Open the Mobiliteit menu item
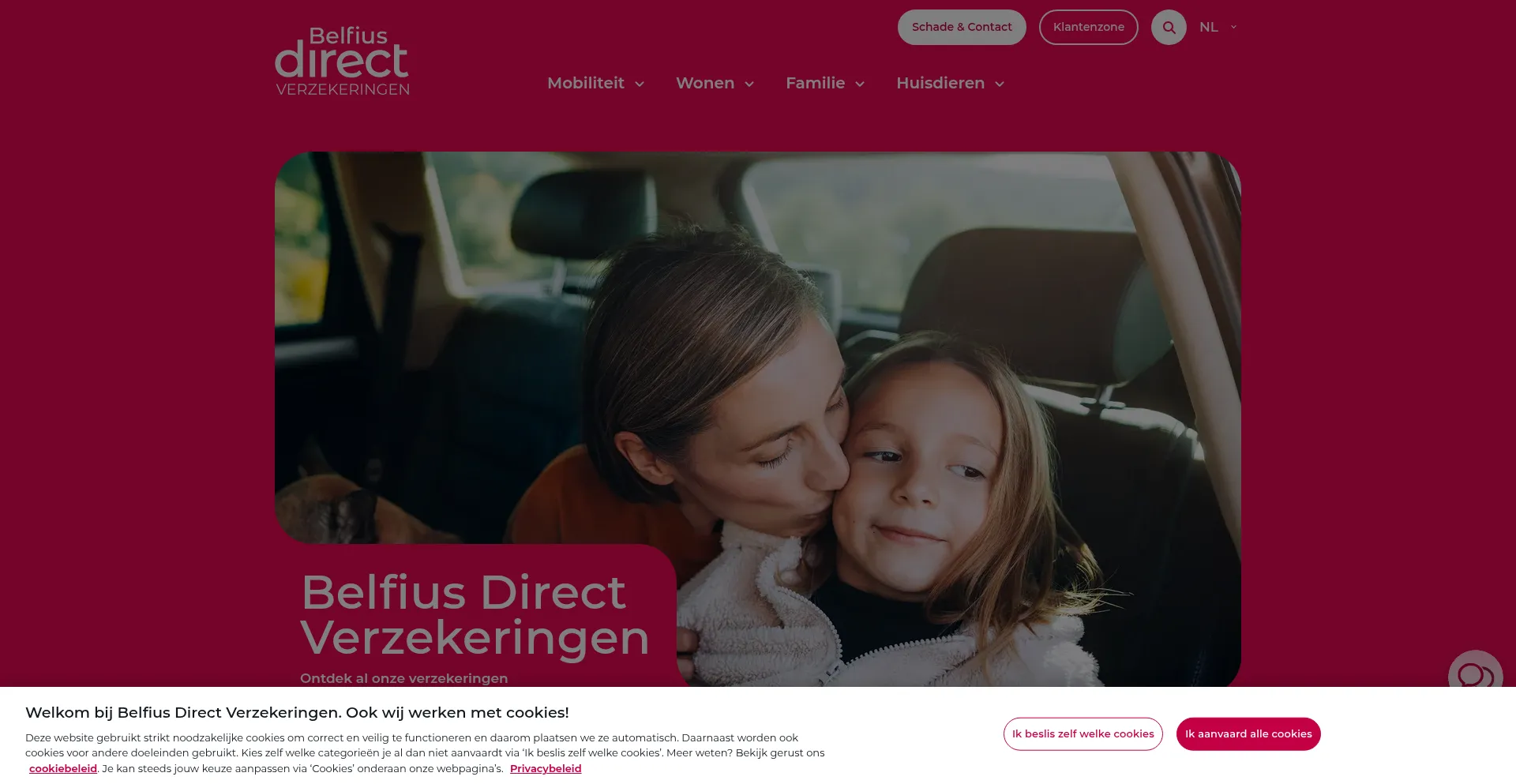Viewport: 1516px width, 784px height. tap(586, 83)
